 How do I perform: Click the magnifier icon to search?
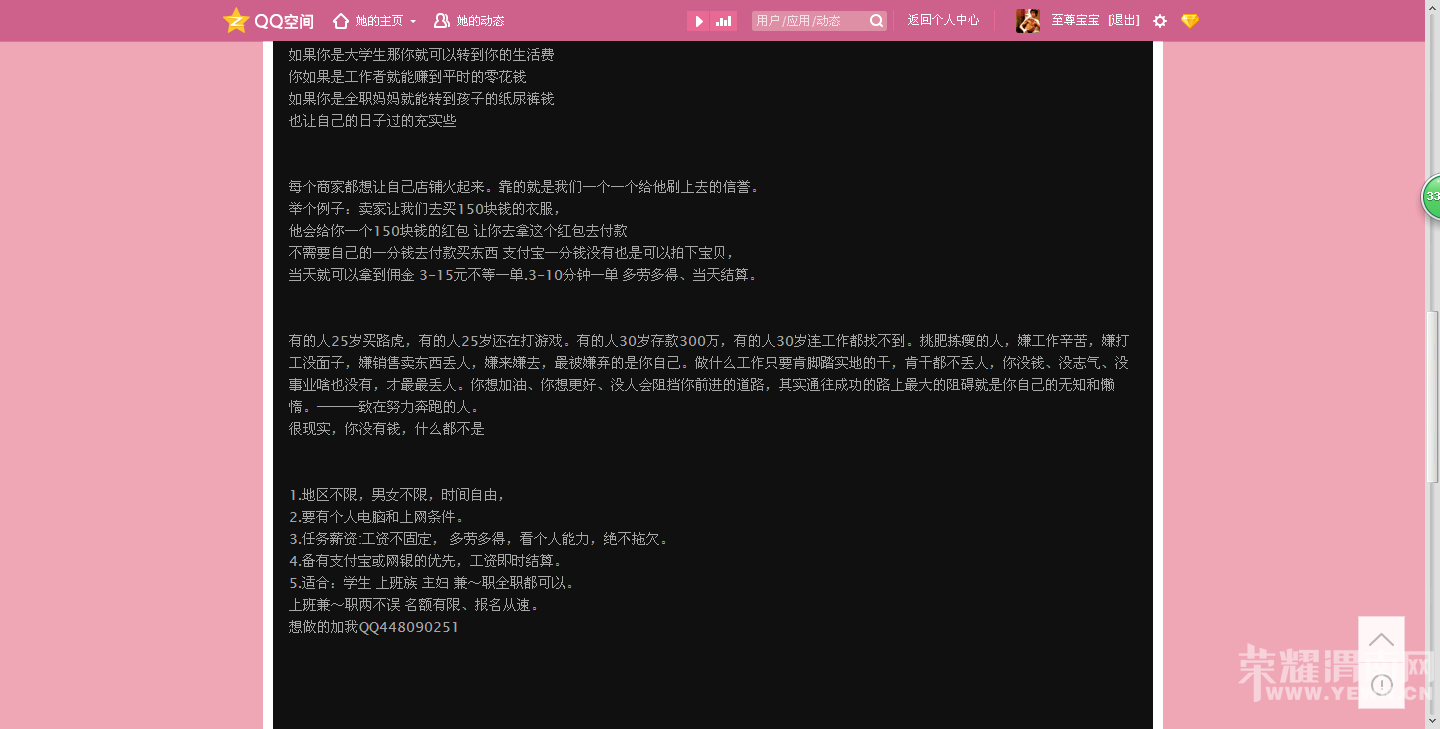pos(875,20)
